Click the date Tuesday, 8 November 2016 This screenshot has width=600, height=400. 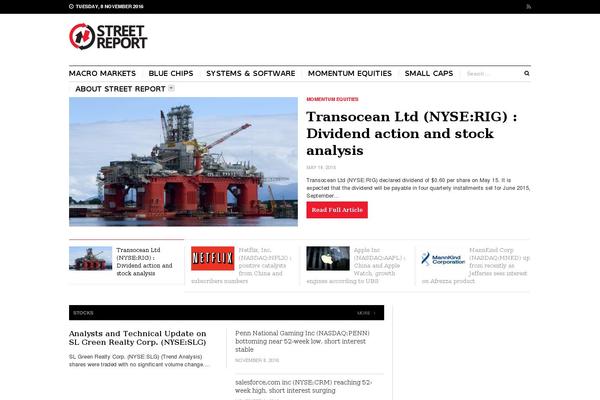[x=109, y=7]
